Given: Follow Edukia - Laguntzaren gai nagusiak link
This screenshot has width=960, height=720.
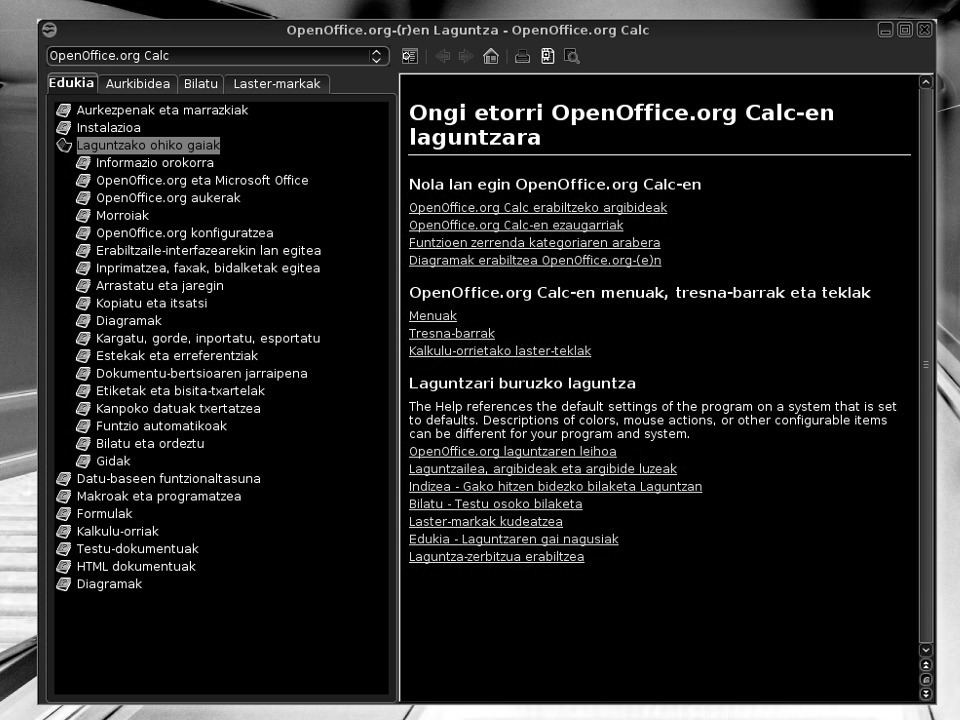Looking at the screenshot, I should click(x=514, y=539).
